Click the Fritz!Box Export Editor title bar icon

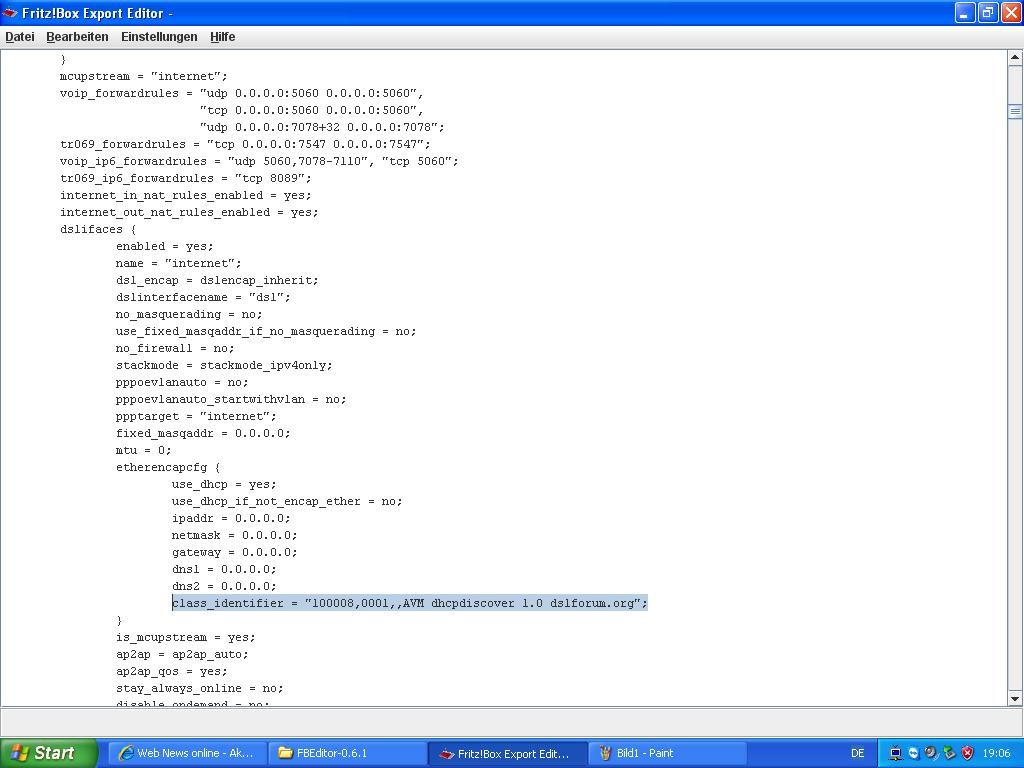coord(10,13)
